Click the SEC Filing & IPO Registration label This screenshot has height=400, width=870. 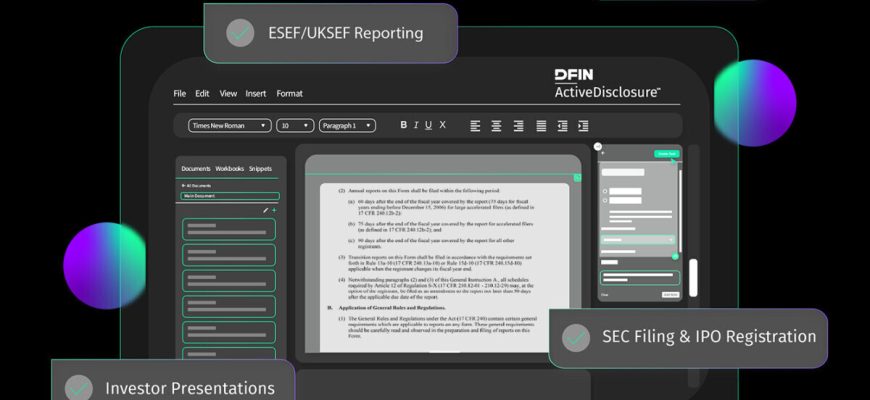click(x=709, y=337)
